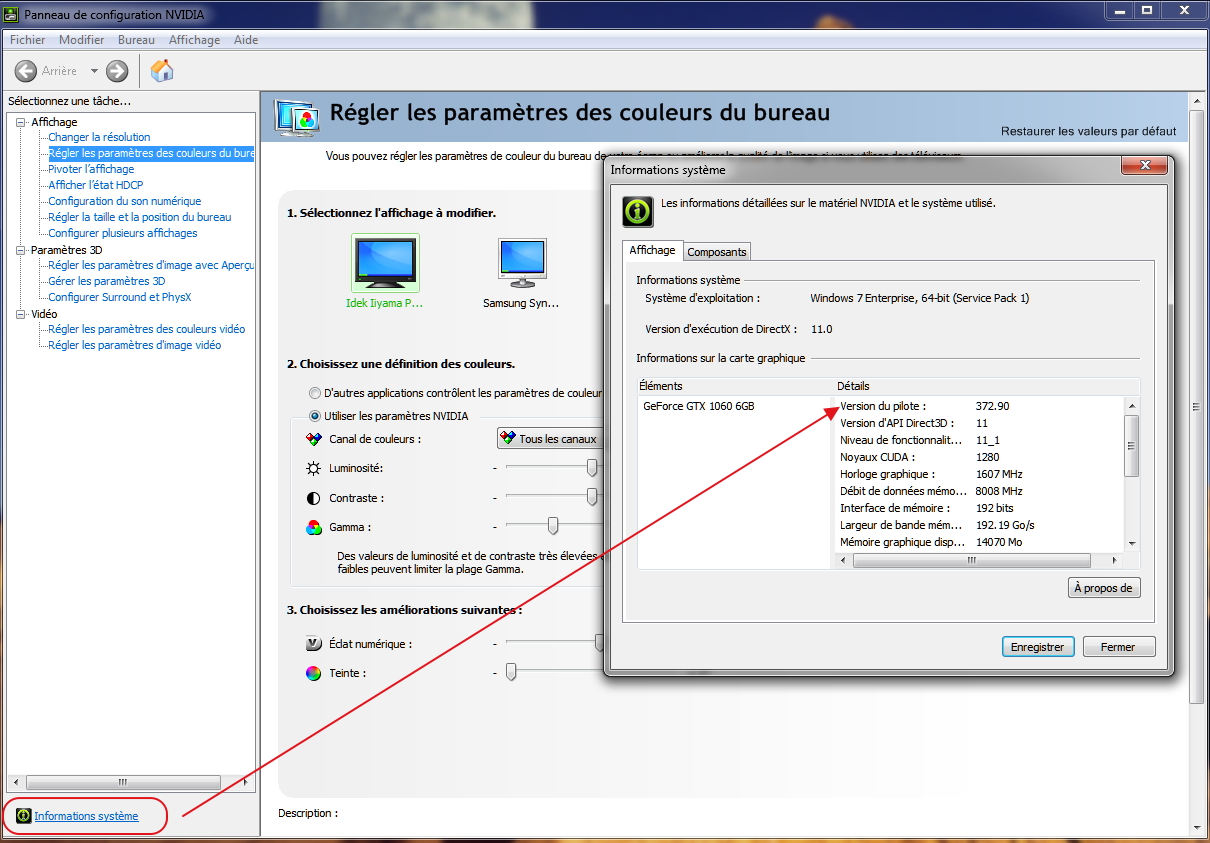Open Pivoter l'affichage
Image resolution: width=1210 pixels, height=843 pixels.
91,169
